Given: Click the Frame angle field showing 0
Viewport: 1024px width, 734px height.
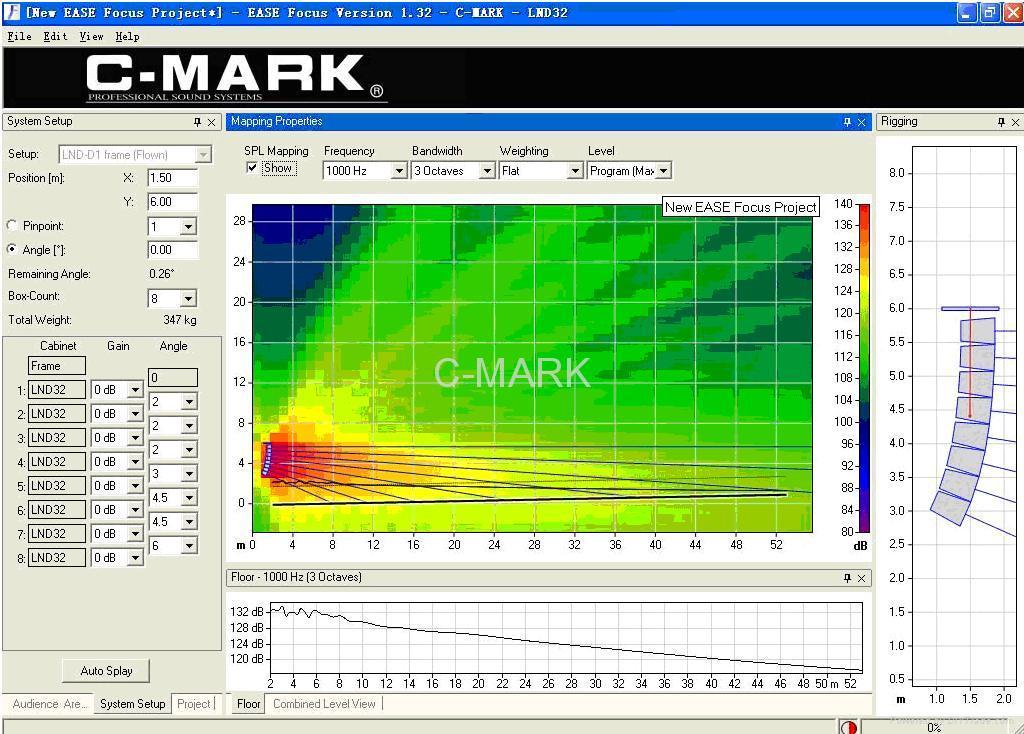Looking at the screenshot, I should 173,377.
